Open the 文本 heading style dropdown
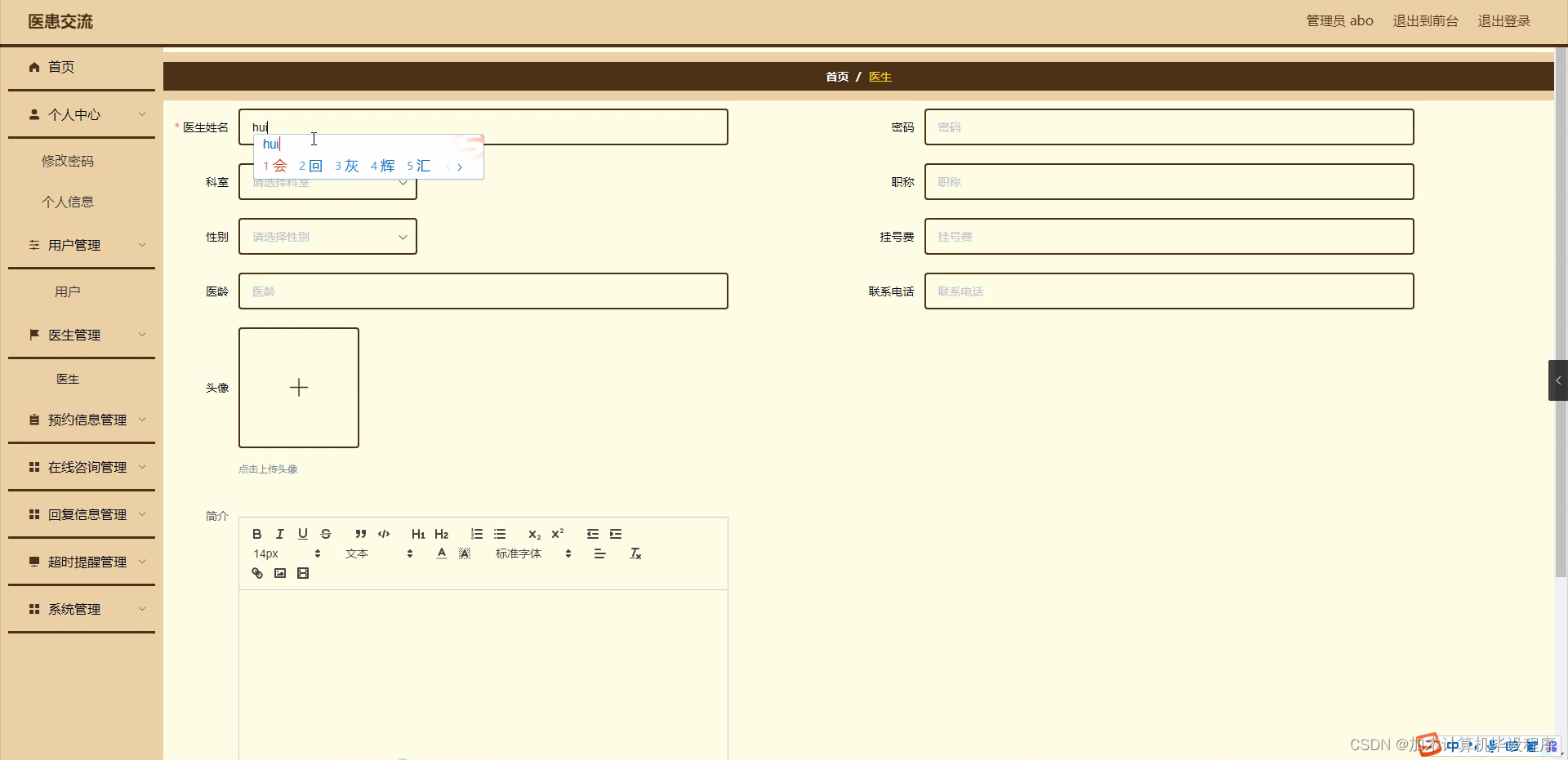Image resolution: width=1568 pixels, height=760 pixels. pyautogui.click(x=380, y=553)
